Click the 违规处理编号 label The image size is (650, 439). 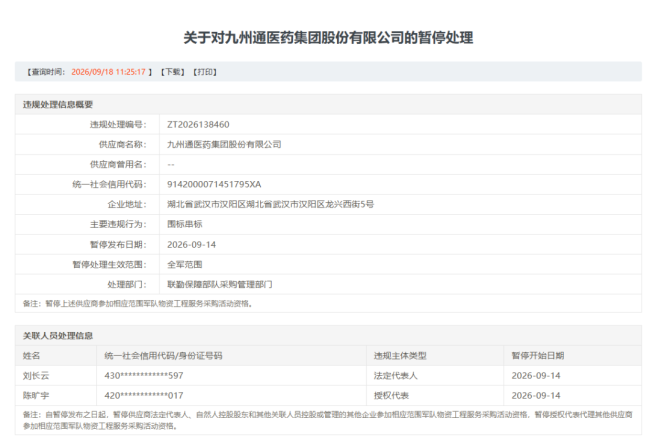(118, 124)
